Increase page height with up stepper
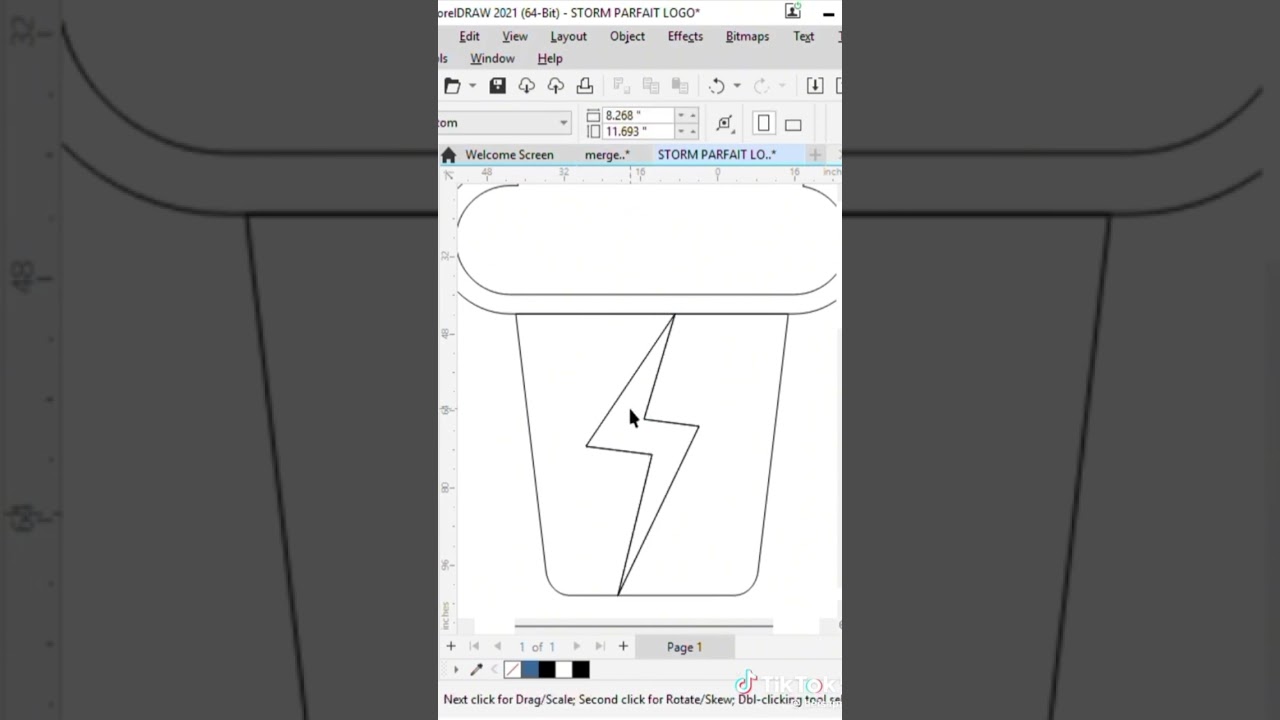 pyautogui.click(x=693, y=131)
